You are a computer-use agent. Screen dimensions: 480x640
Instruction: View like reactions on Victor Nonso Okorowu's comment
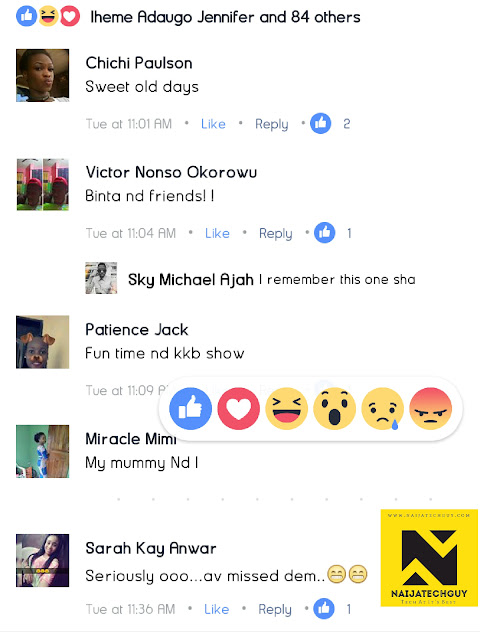coord(333,233)
